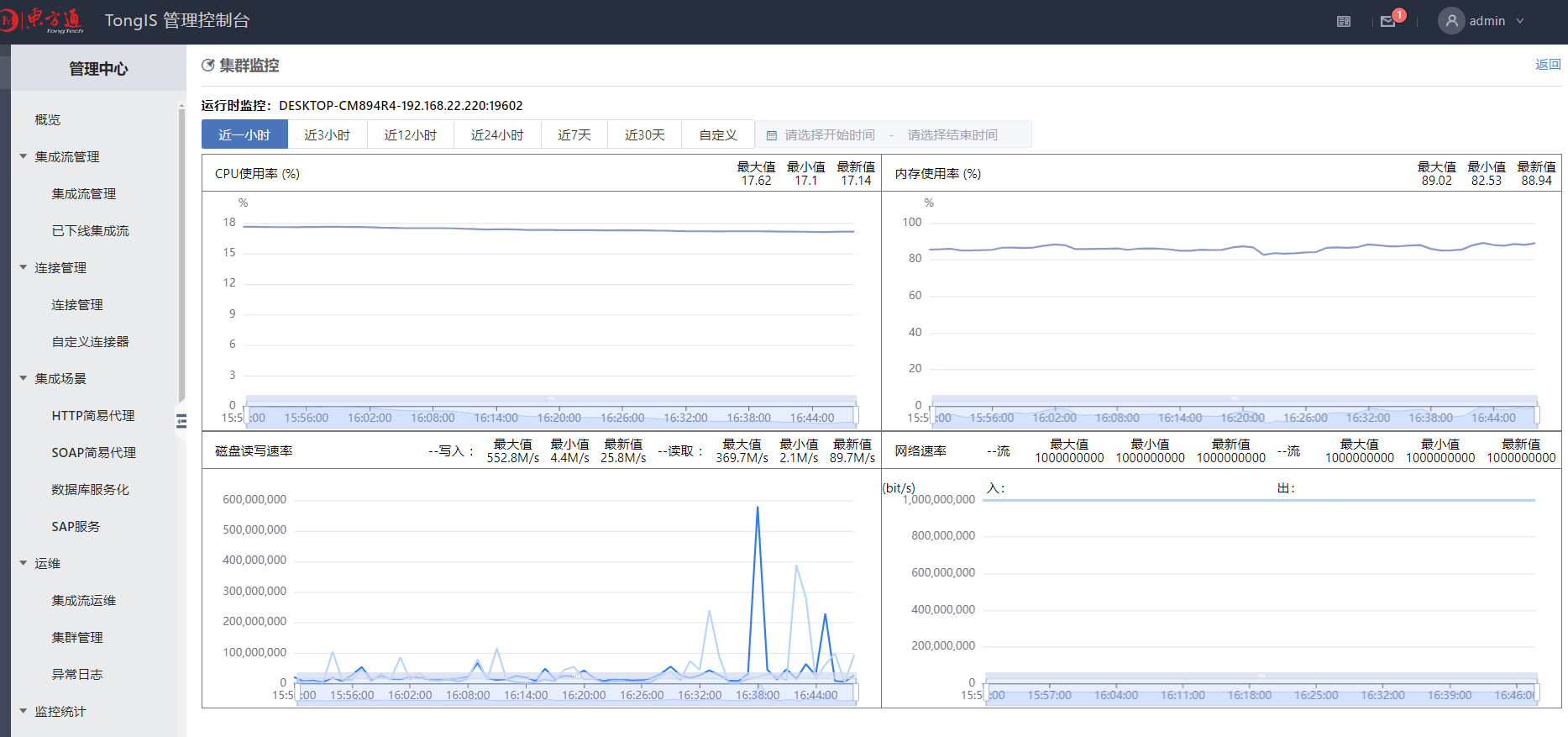This screenshot has height=737, width=1568.
Task: Collapse the 连接管理 group arrow
Action: coord(24,267)
